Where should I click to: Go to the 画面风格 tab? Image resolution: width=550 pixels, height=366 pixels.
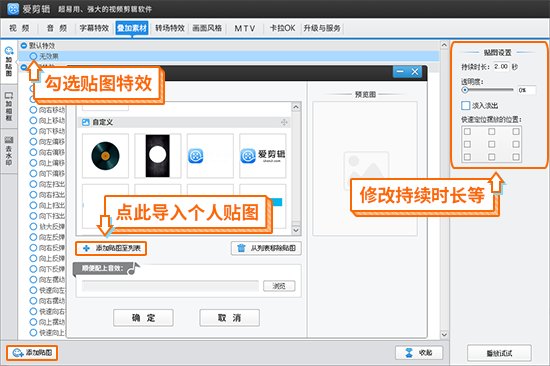207,28
